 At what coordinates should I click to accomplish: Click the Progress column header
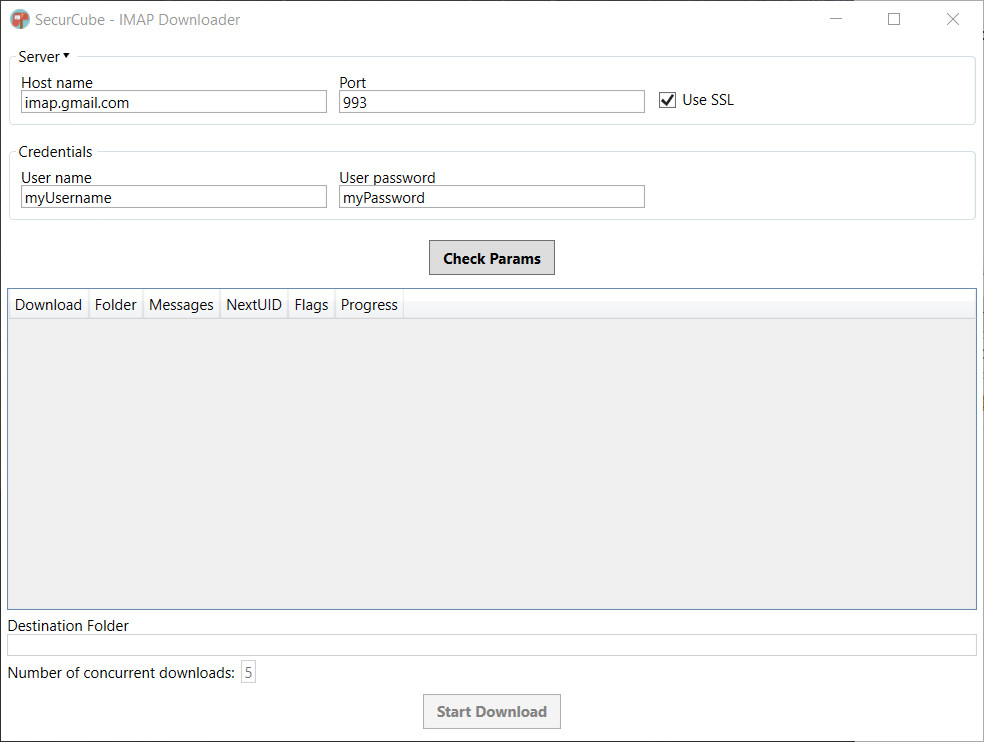(x=369, y=304)
